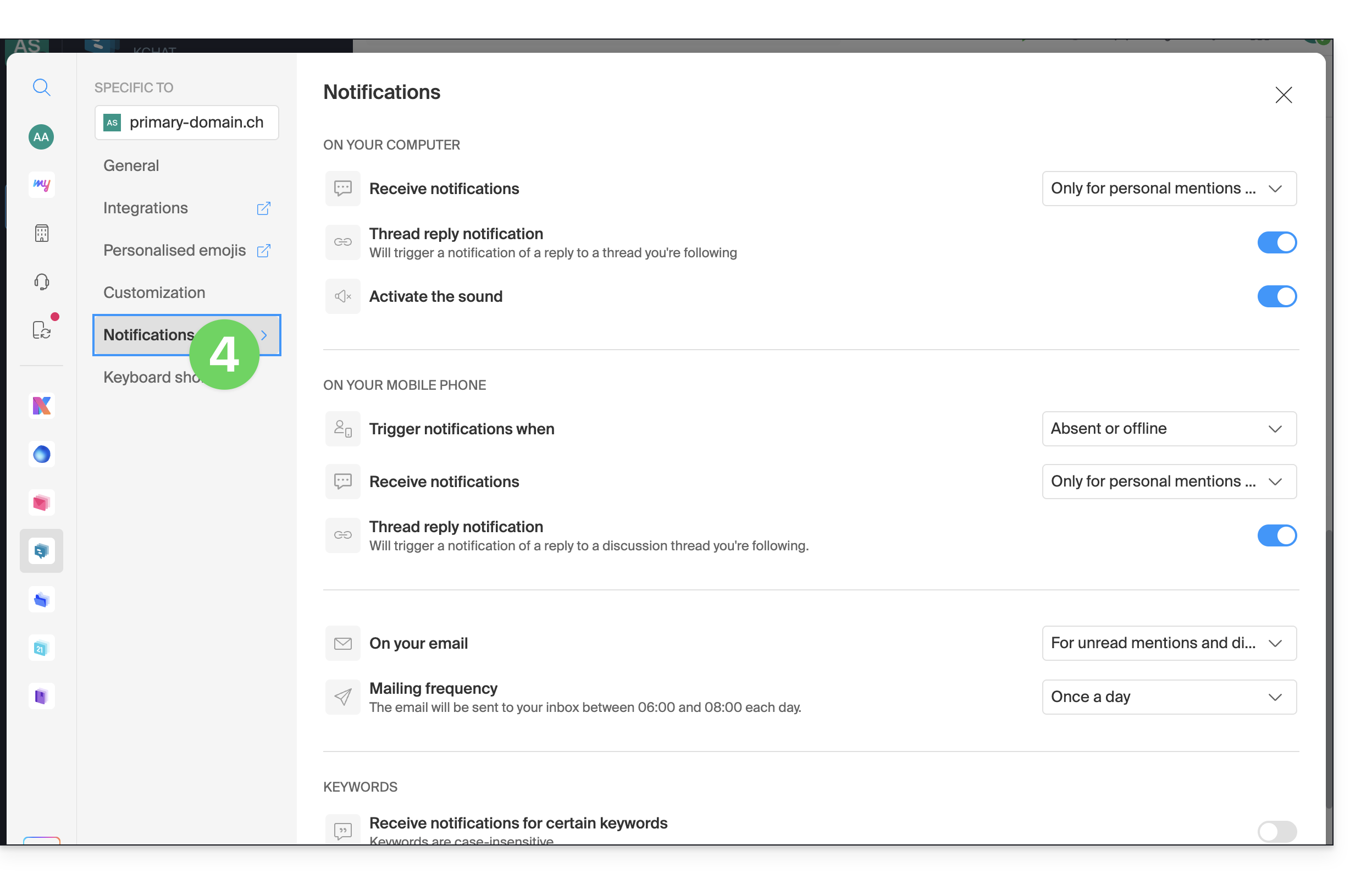
Task: Click the sync icon with red dot
Action: [x=42, y=329]
